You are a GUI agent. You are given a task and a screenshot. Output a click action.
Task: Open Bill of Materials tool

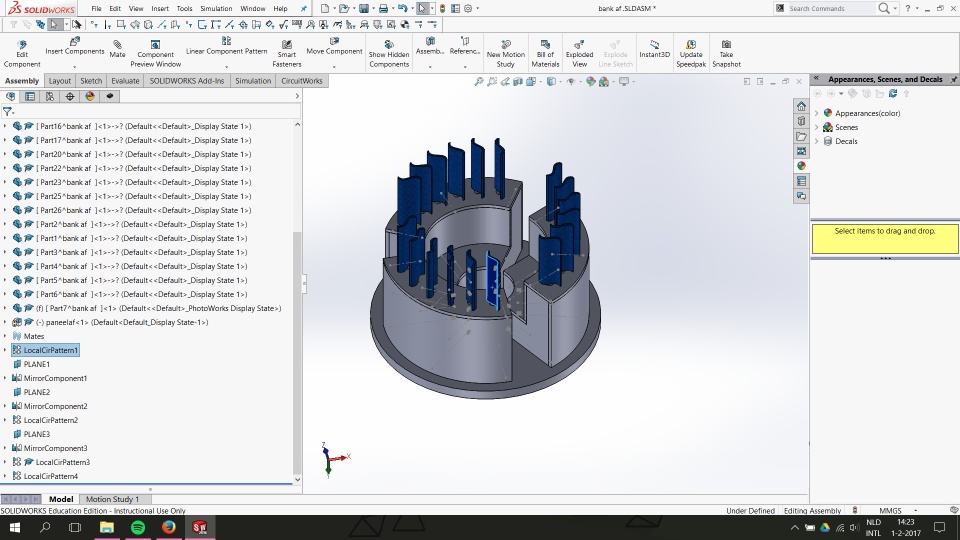click(545, 54)
